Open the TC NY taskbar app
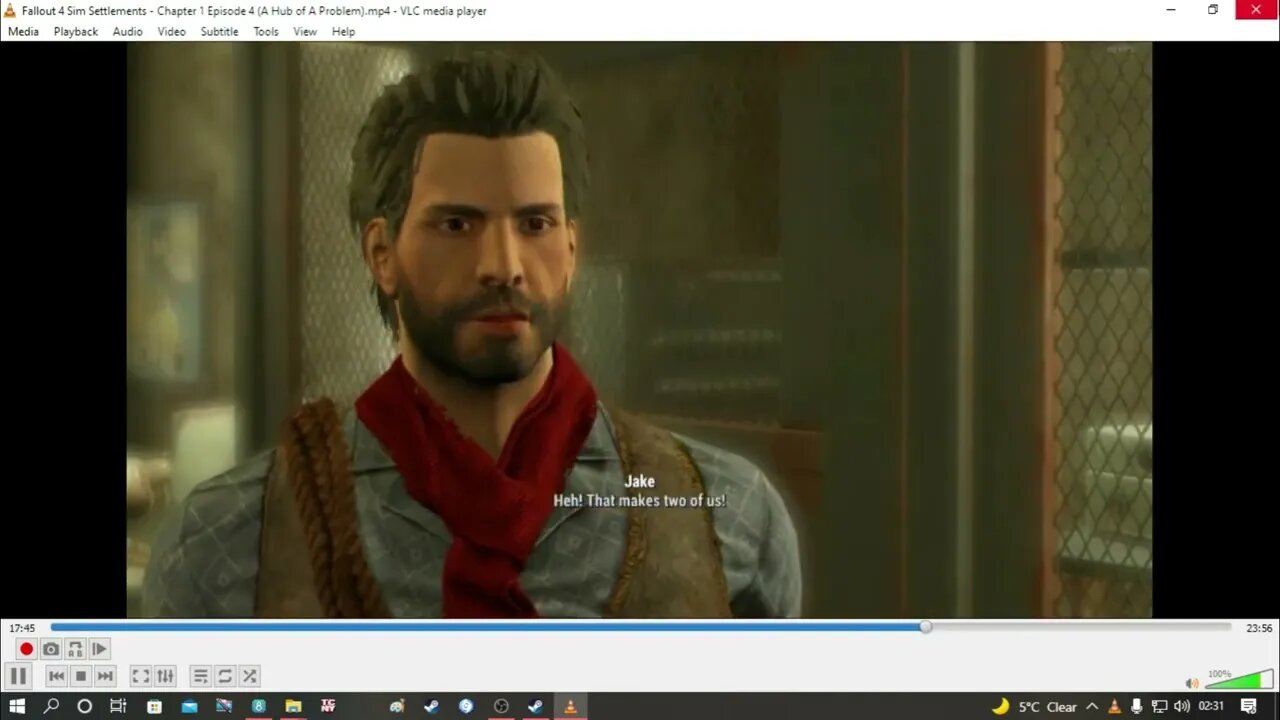1280x720 pixels. 328,706
